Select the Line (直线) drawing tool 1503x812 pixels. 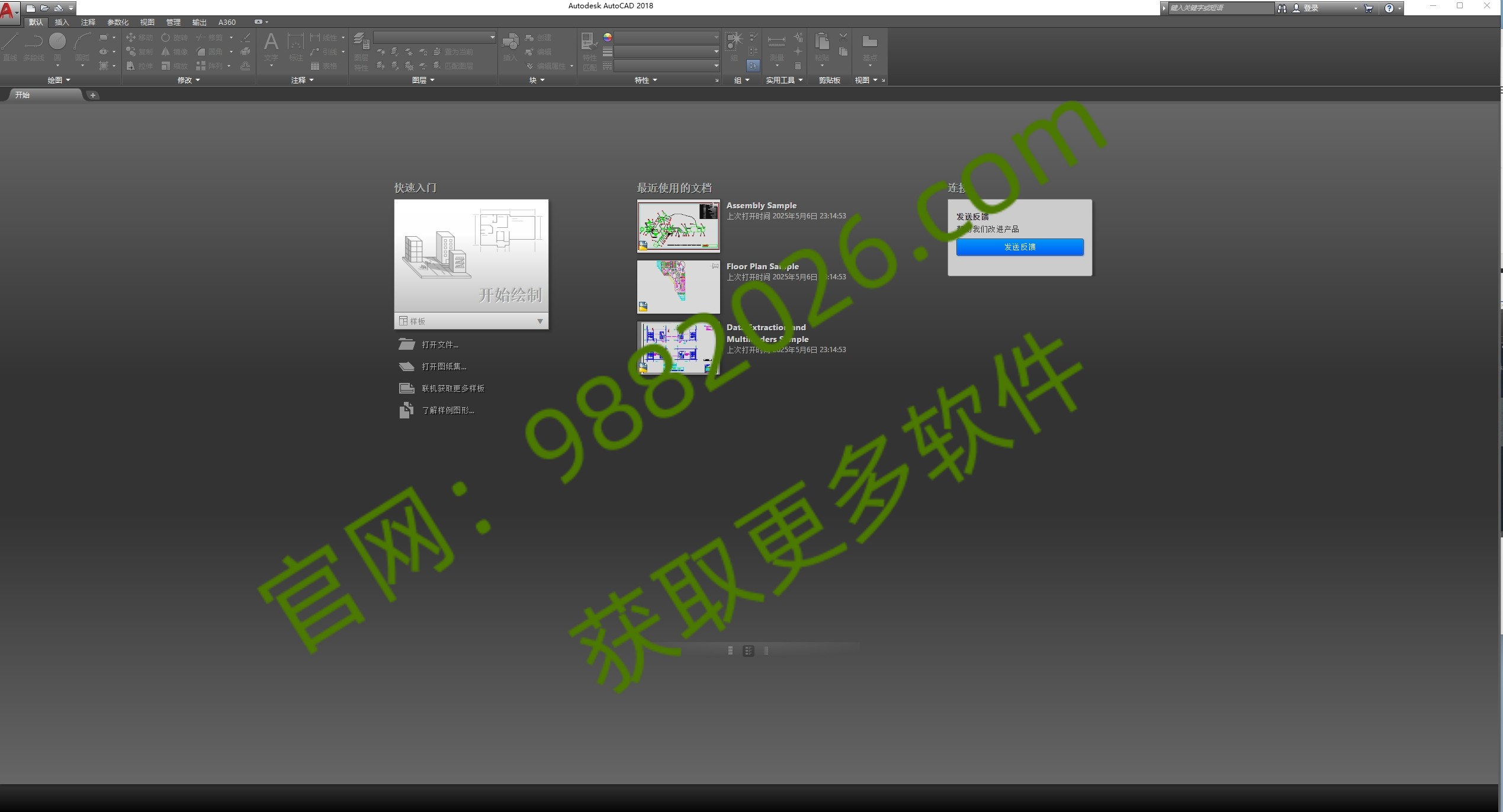[9, 44]
